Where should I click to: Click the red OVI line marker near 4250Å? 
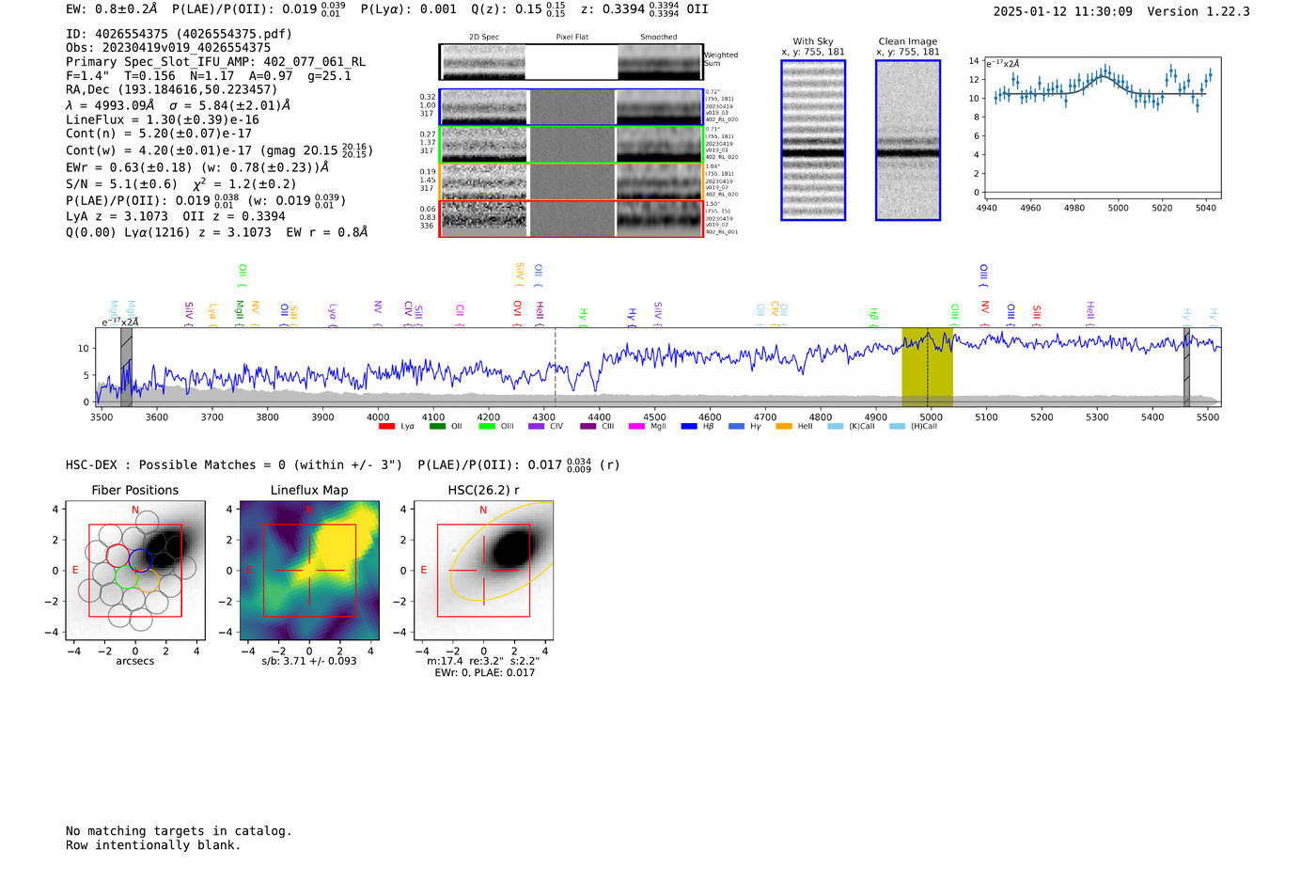click(517, 314)
